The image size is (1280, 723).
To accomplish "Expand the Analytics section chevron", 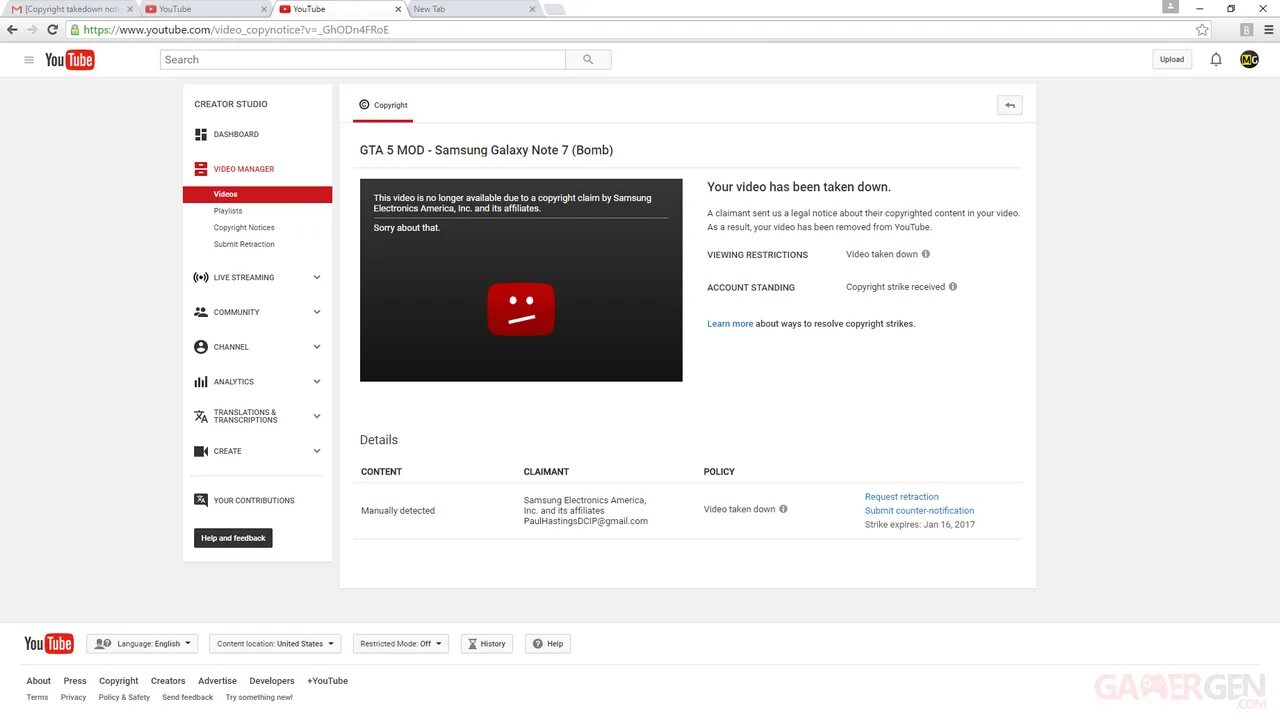I will click(317, 382).
